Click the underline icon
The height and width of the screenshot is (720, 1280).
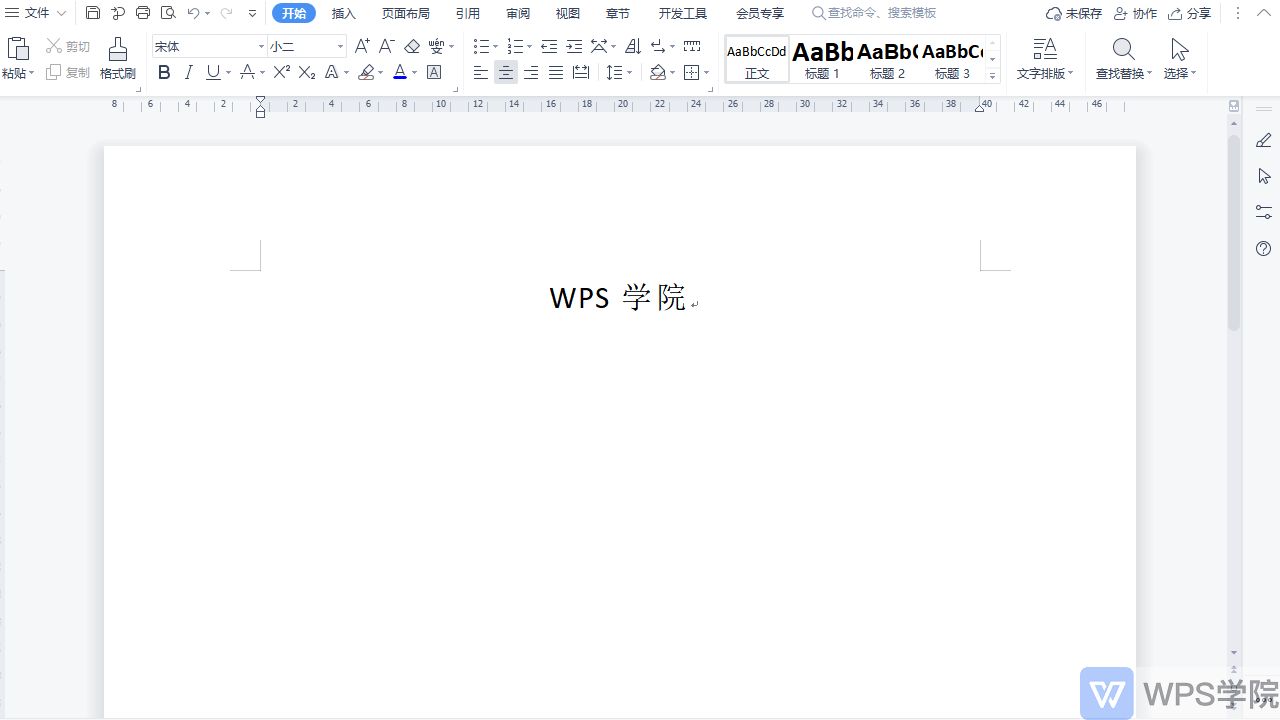click(x=212, y=72)
